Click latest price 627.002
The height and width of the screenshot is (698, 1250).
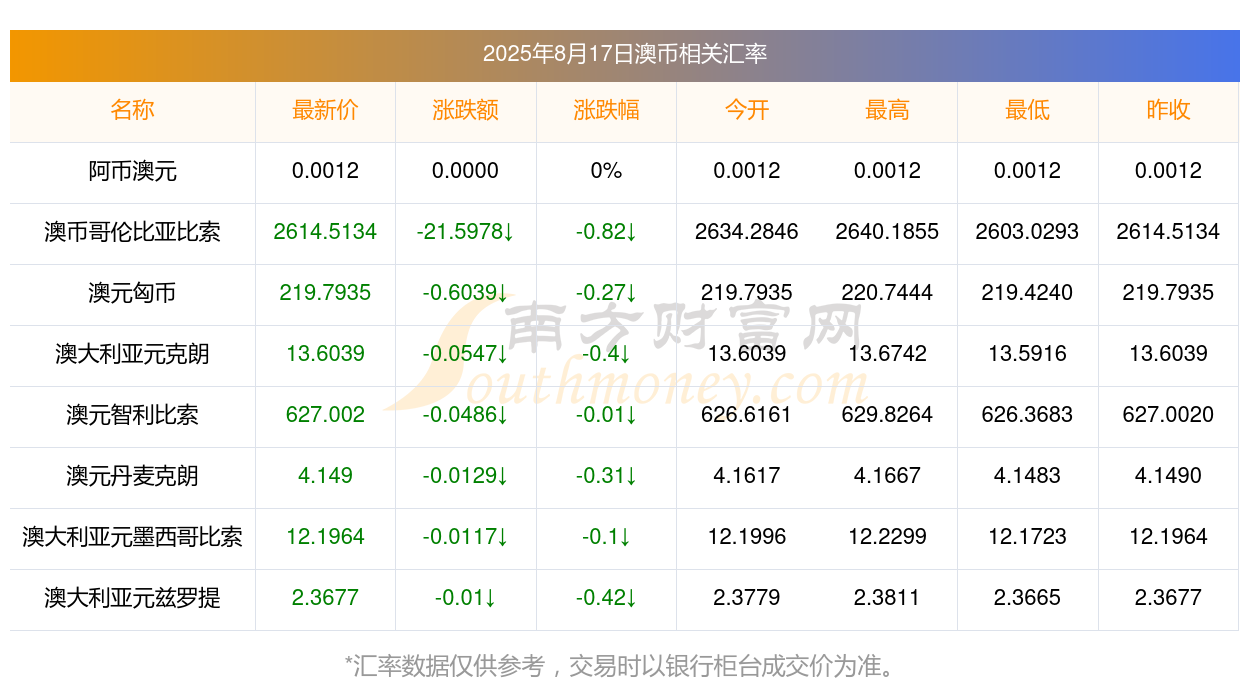325,415
